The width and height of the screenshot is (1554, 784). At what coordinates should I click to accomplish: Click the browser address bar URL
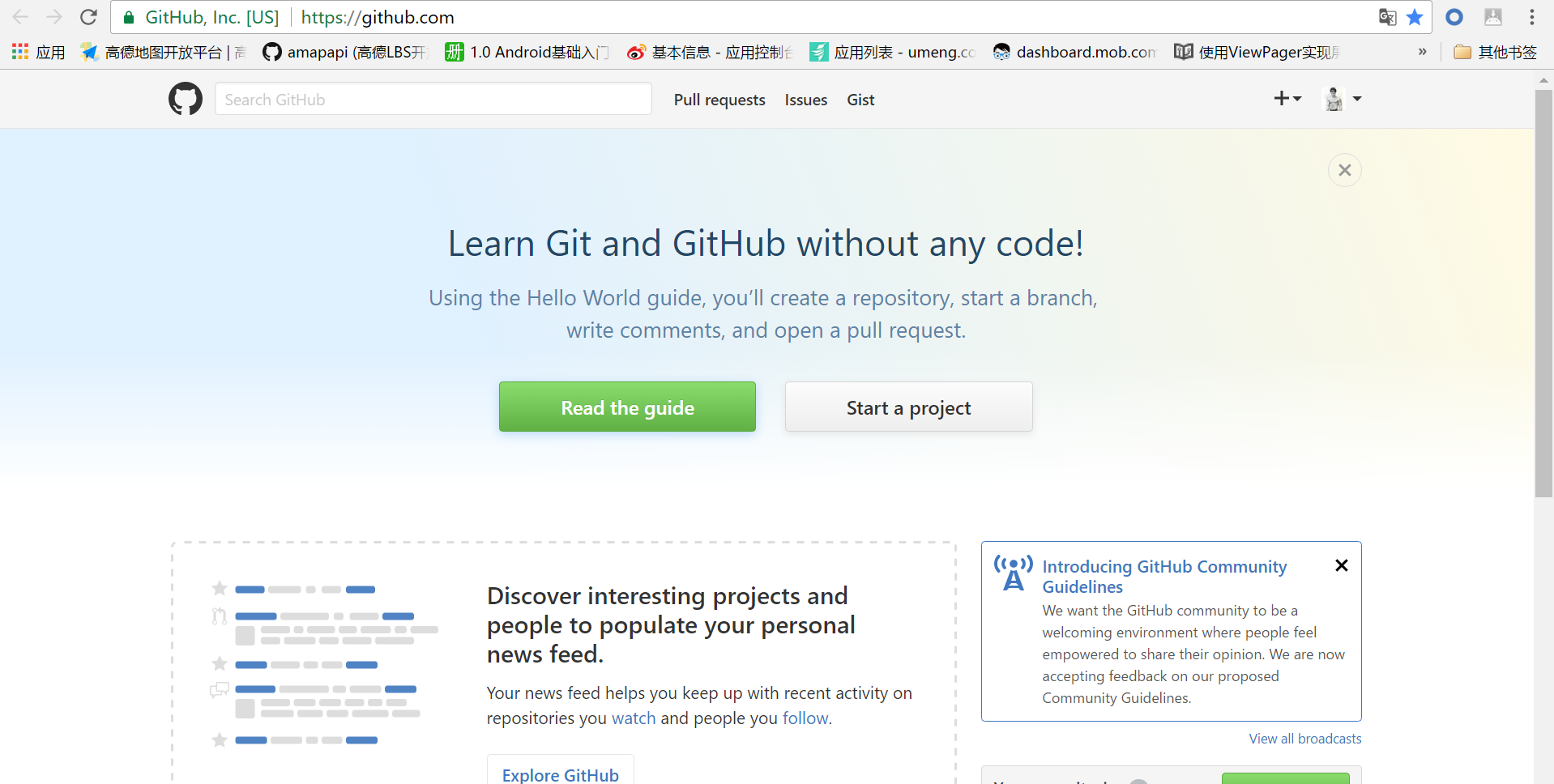[378, 17]
